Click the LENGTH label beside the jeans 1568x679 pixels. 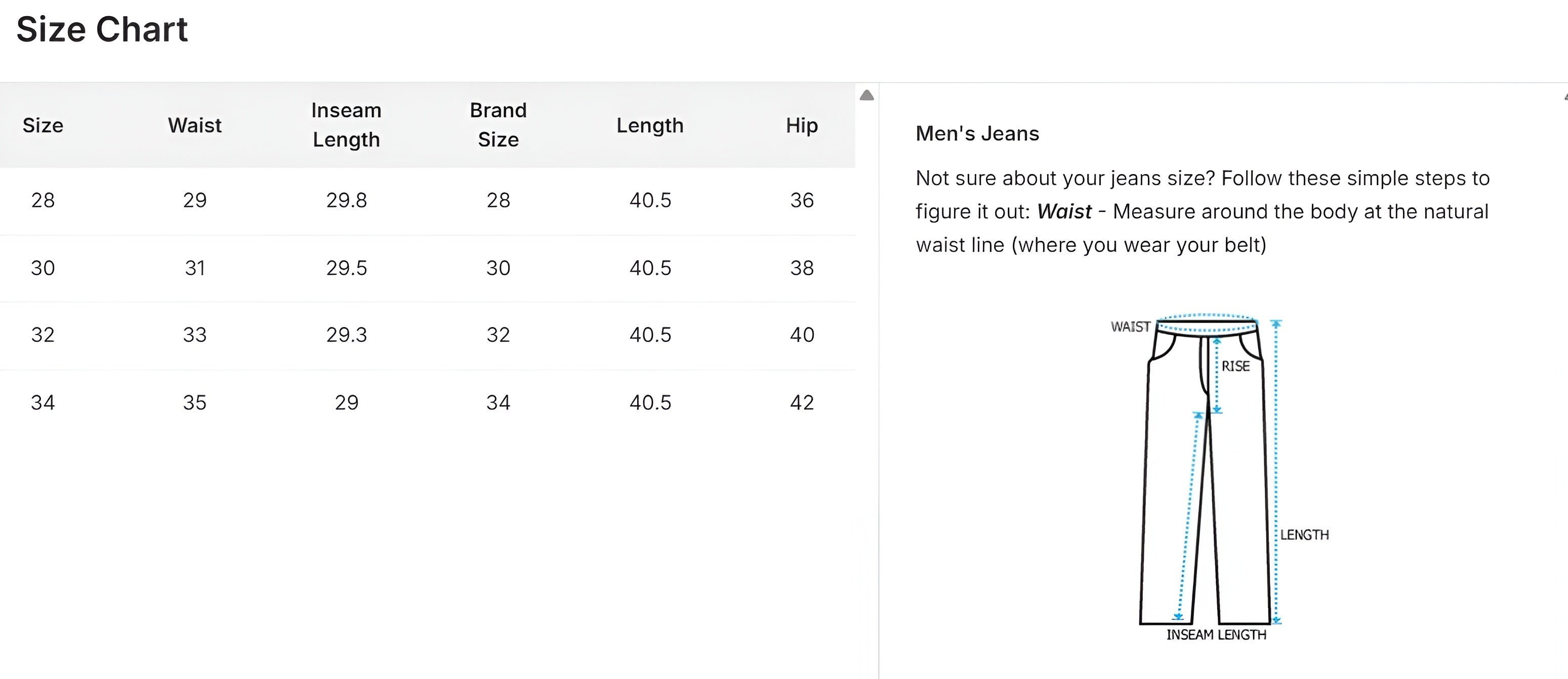click(1304, 535)
